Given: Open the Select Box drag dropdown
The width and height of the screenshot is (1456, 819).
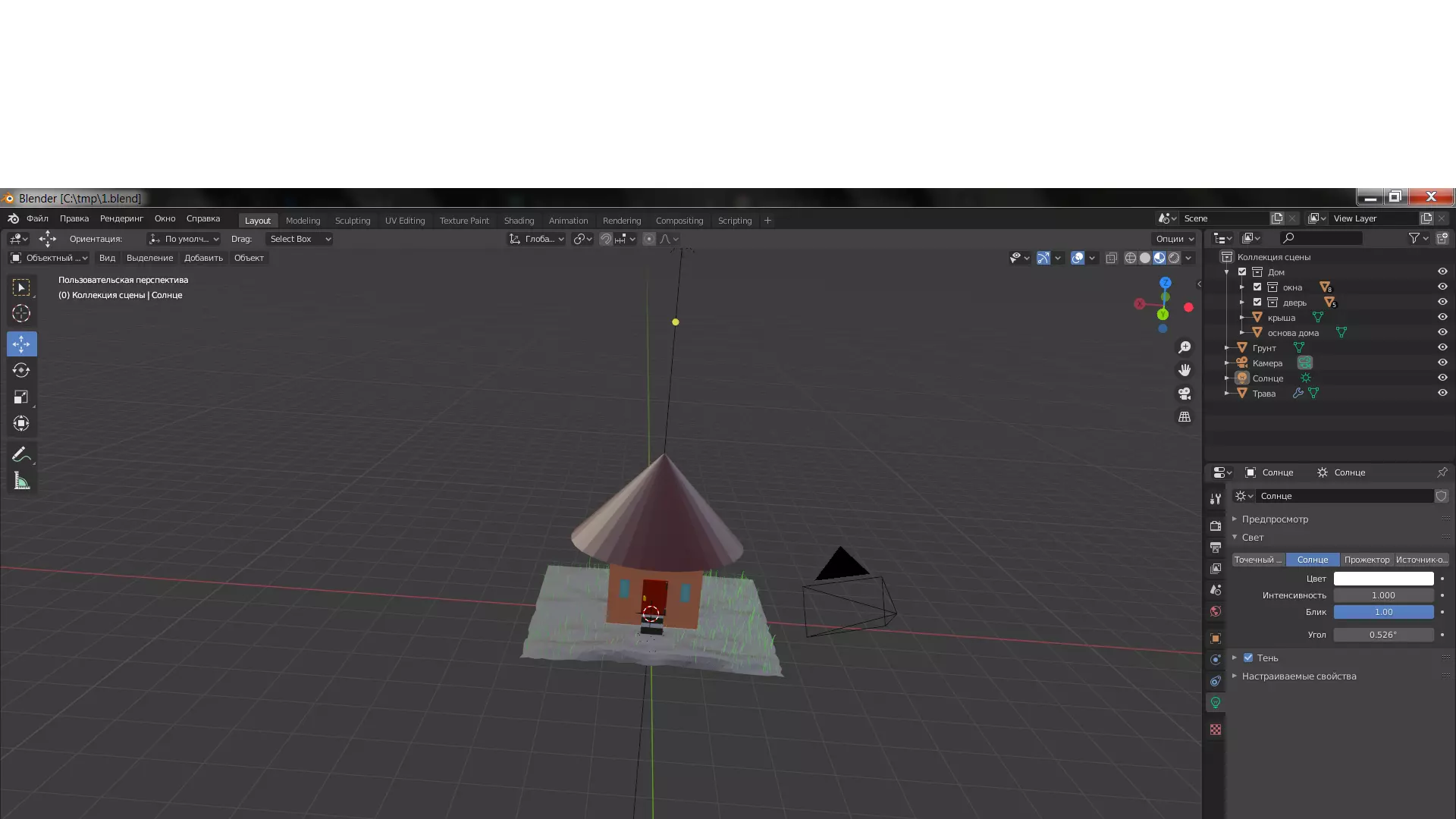Looking at the screenshot, I should click(300, 239).
